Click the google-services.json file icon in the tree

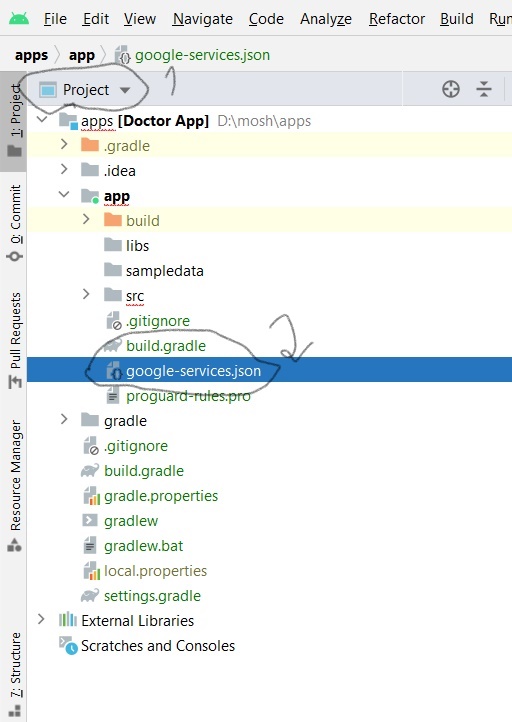pyautogui.click(x=114, y=371)
